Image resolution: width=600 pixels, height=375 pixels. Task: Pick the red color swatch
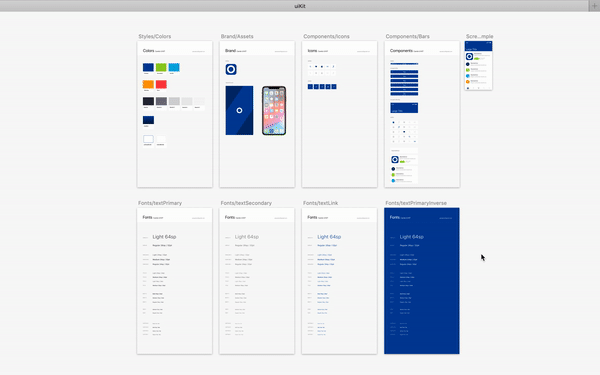[x=161, y=84]
